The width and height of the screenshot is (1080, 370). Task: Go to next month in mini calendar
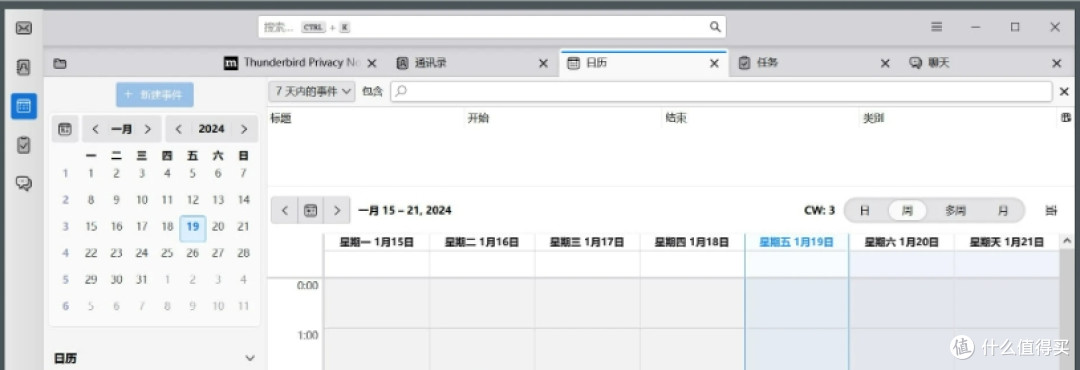[x=147, y=129]
